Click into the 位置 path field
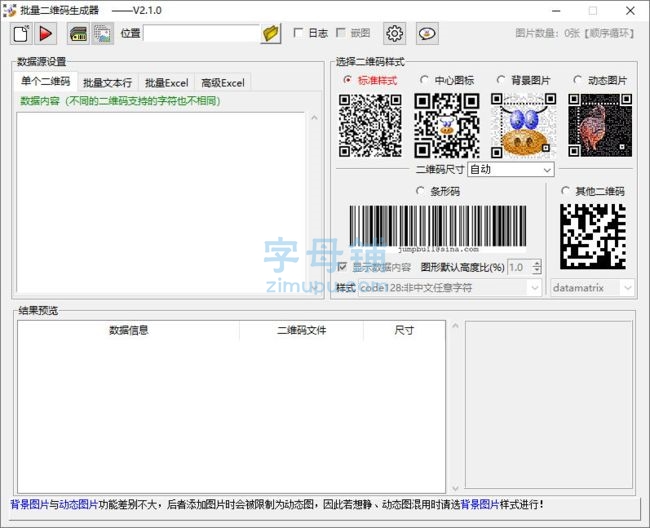The height and width of the screenshot is (528, 650). 201,33
